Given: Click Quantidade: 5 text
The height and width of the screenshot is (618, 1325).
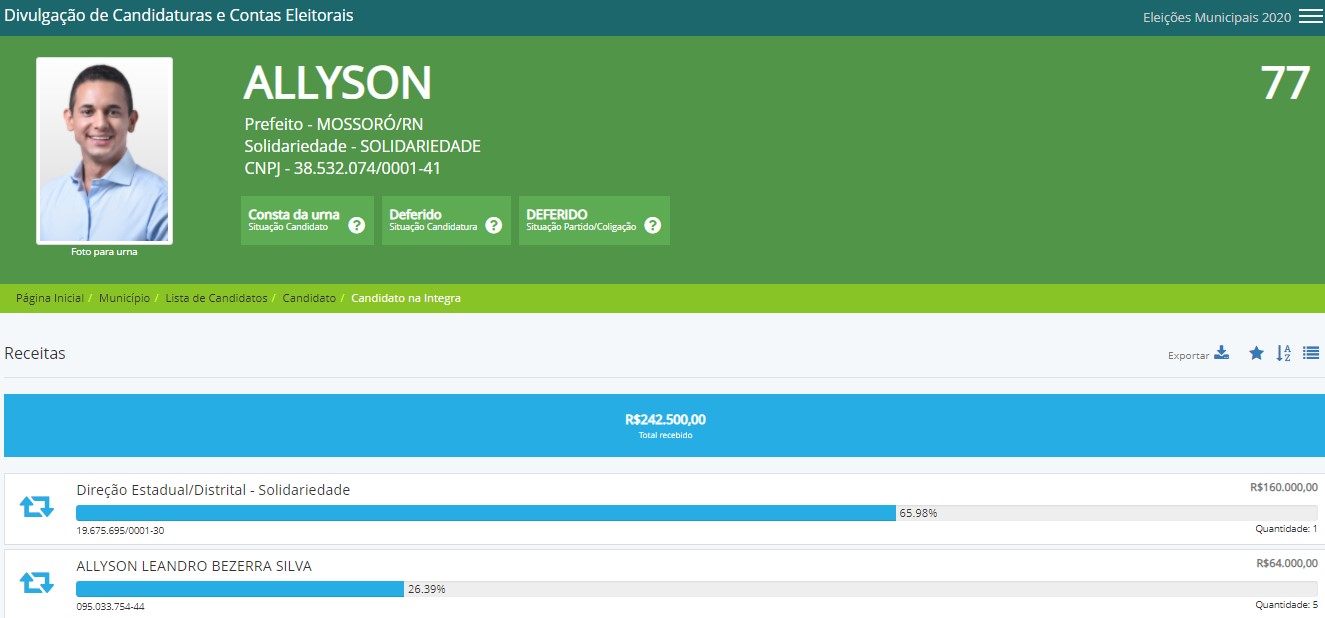Looking at the screenshot, I should (1287, 605).
